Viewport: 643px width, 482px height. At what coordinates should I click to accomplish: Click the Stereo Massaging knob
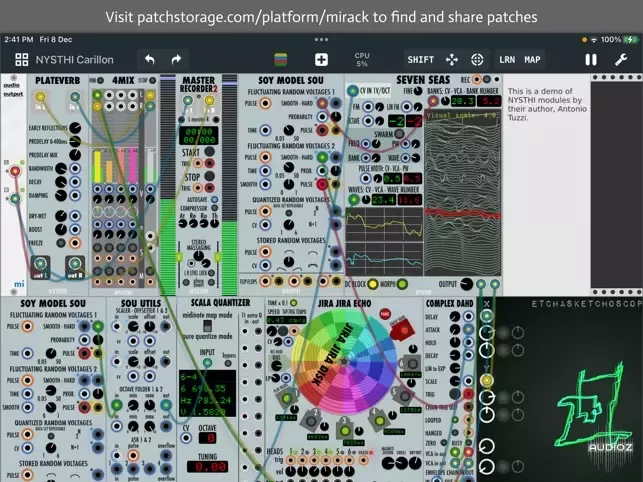[198, 256]
